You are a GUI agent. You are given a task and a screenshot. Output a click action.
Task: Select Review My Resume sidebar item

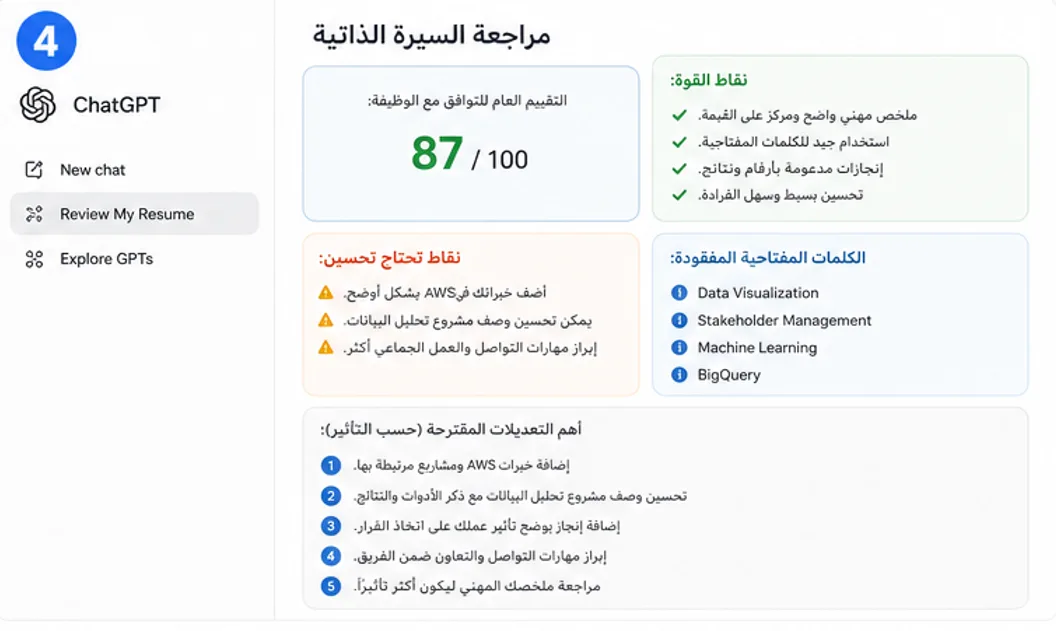135,214
